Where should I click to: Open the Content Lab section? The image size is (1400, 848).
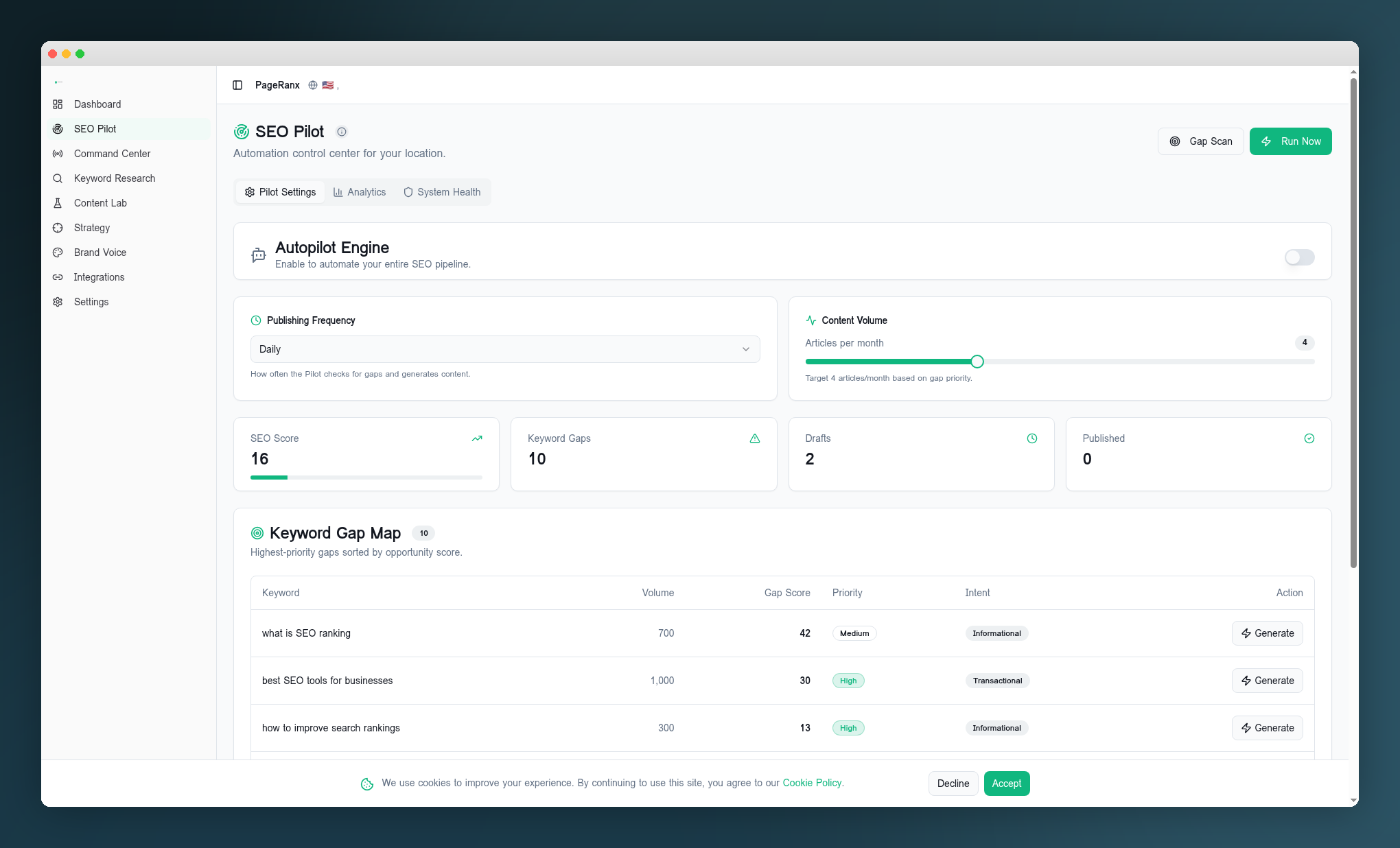pos(100,203)
